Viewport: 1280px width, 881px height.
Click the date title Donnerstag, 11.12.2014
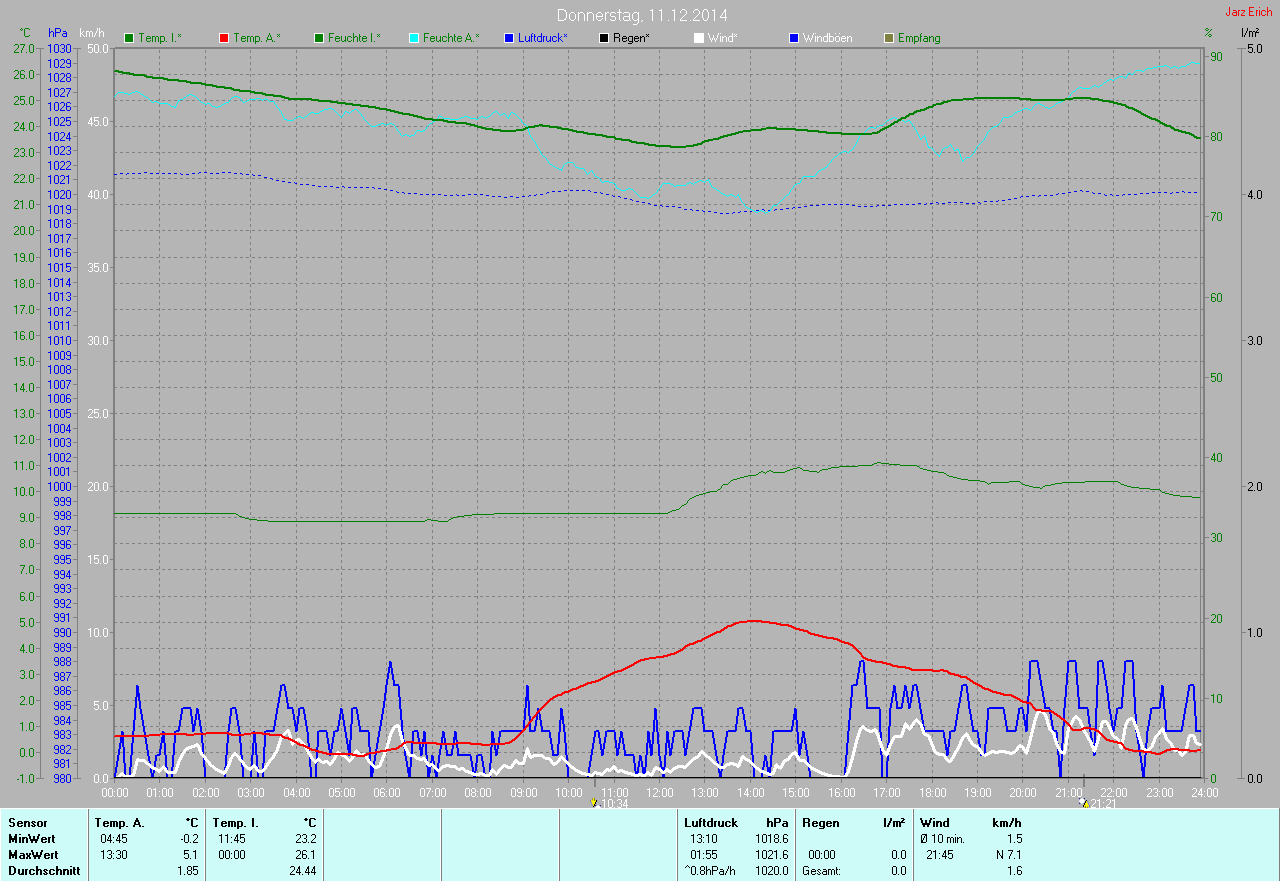(642, 15)
